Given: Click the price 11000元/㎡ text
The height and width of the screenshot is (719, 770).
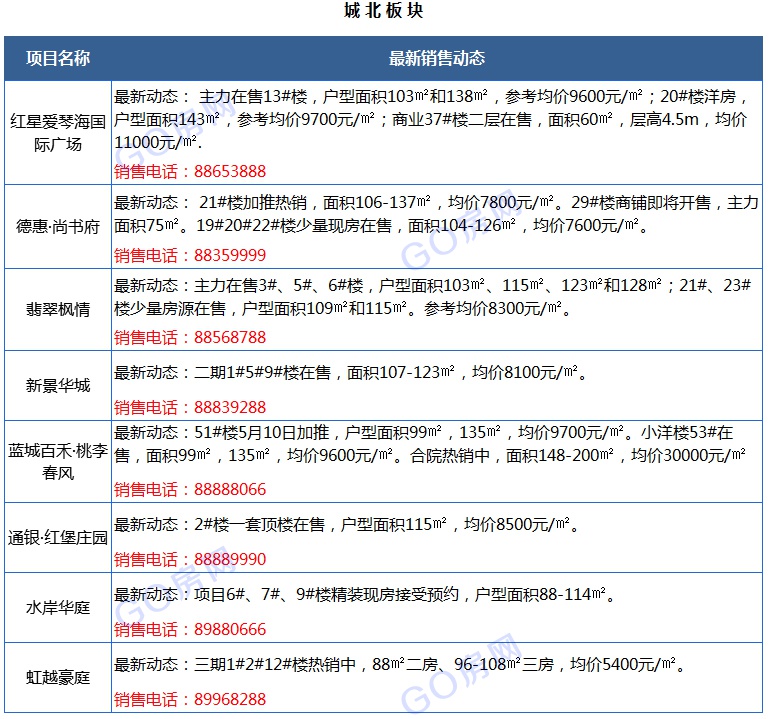Looking at the screenshot, I should point(156,142).
